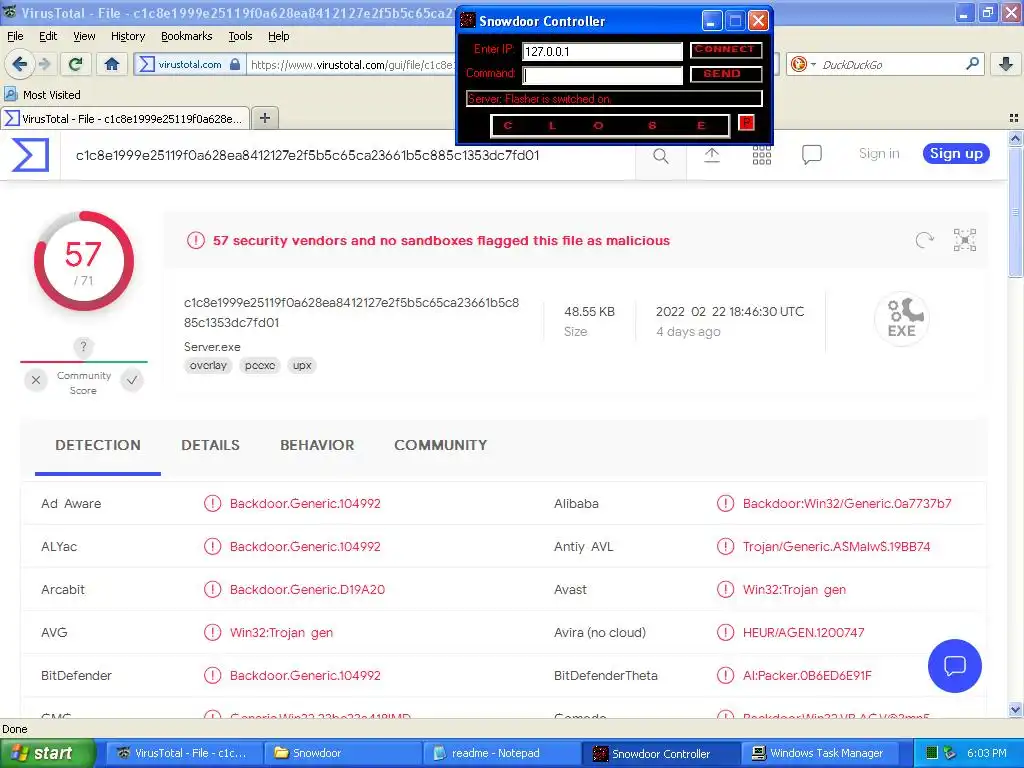Open the View menu
The width and height of the screenshot is (1024, 768).
click(84, 36)
